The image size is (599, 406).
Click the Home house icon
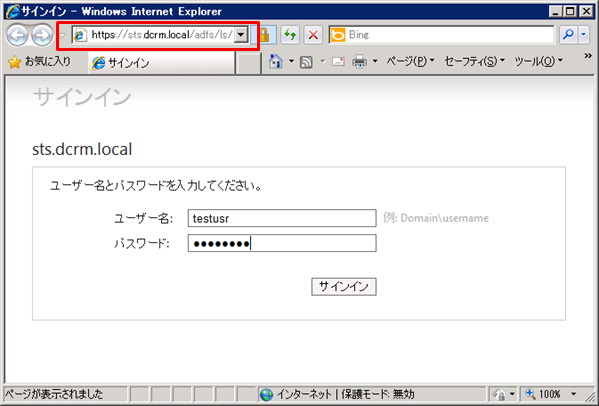coord(276,61)
